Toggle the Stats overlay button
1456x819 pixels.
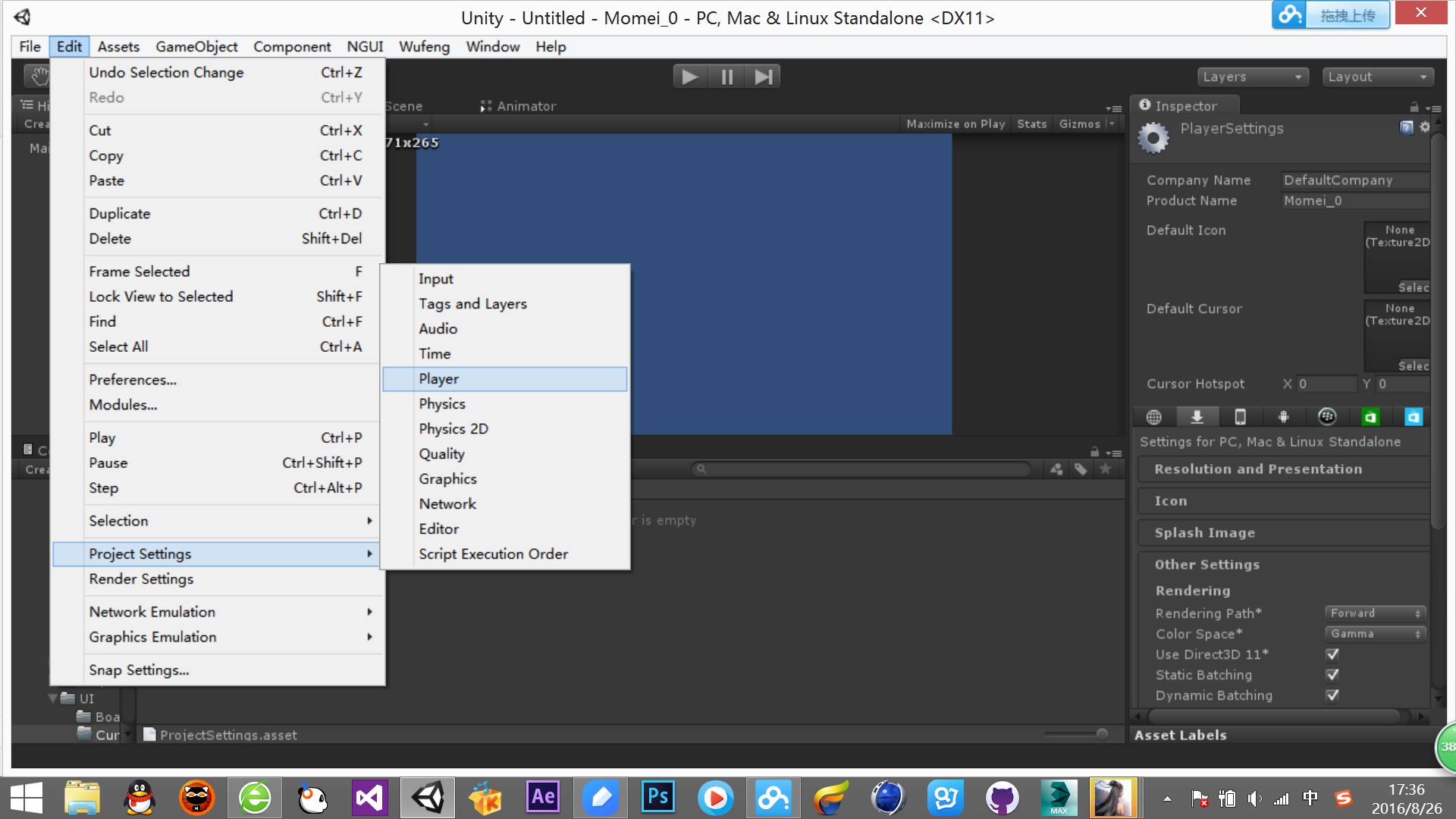point(1031,124)
